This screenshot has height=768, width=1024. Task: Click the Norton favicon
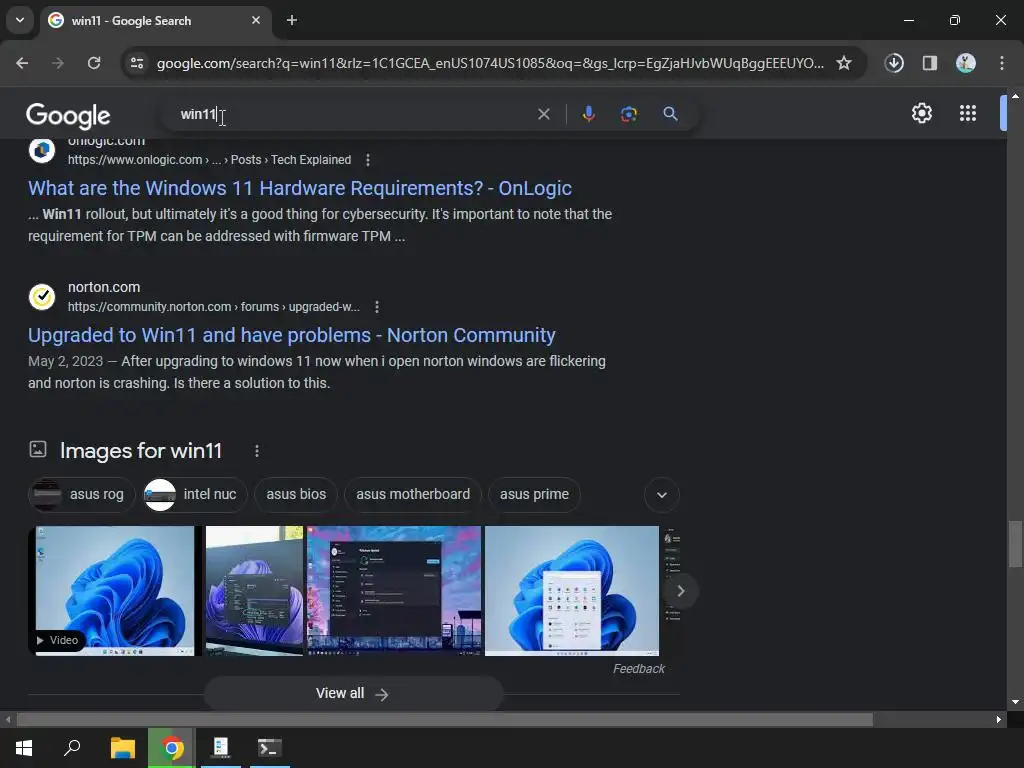pyautogui.click(x=42, y=296)
